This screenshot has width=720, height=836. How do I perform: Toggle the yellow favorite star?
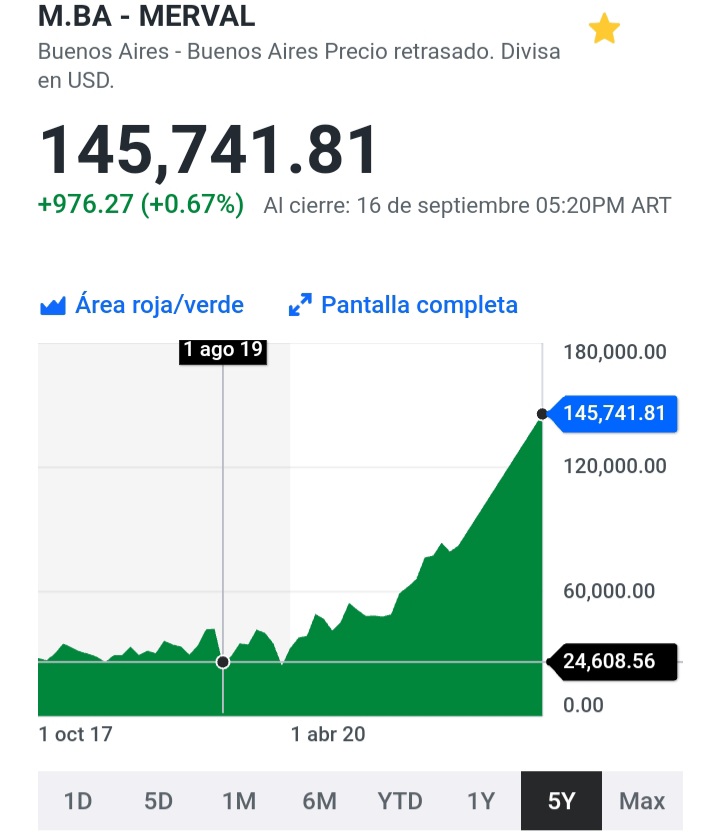604,30
